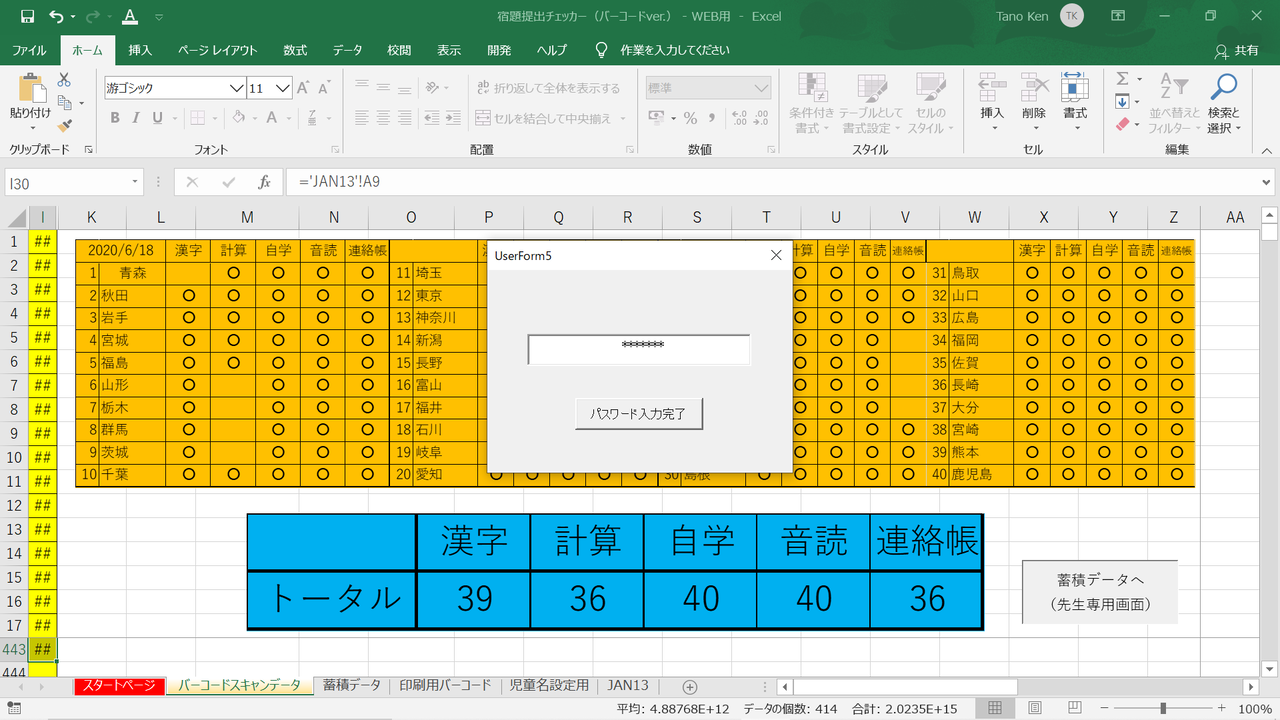This screenshot has height=720, width=1280.
Task: Click the column K header
Action: coord(92,217)
